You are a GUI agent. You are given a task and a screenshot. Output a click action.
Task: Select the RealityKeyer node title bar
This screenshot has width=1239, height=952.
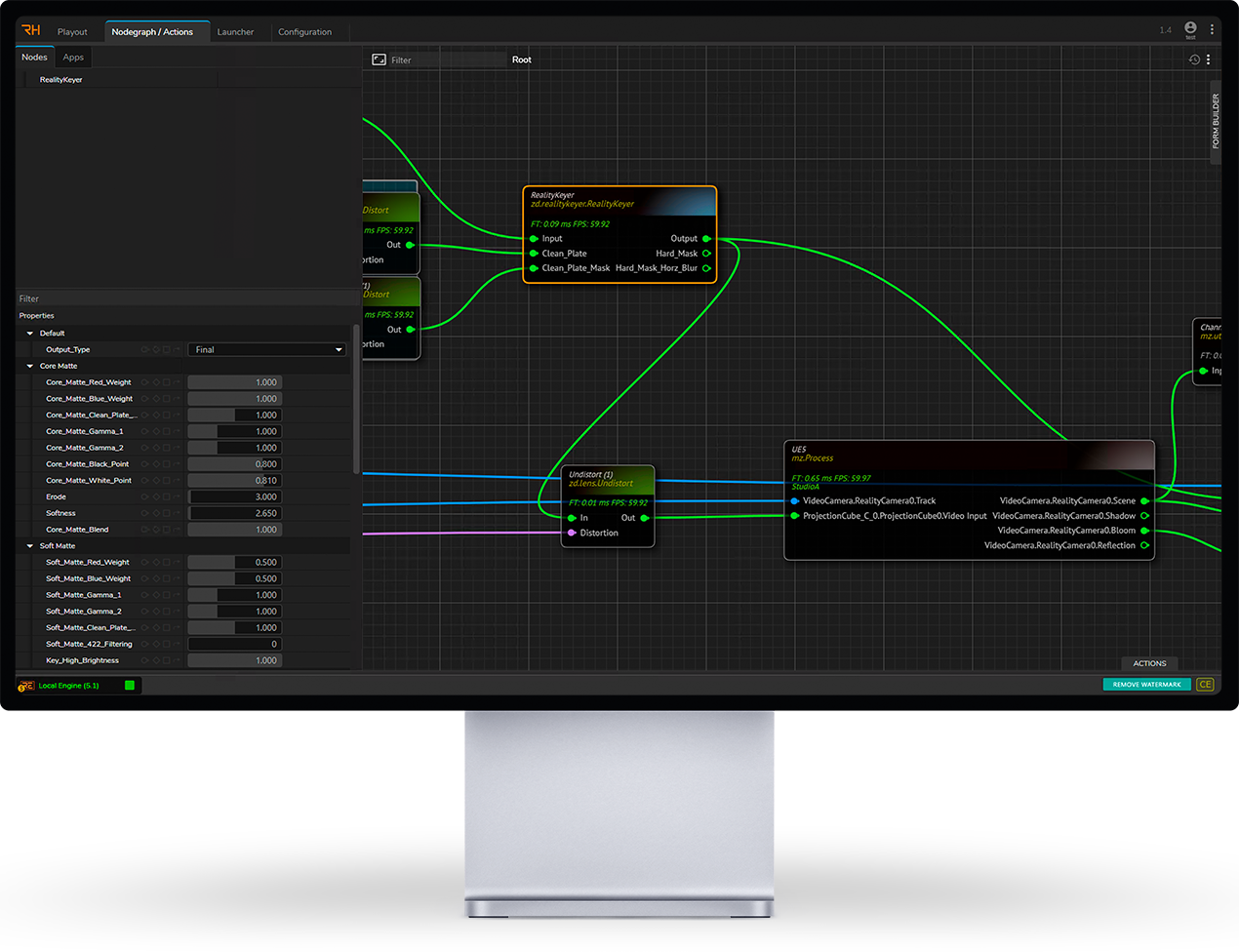[x=620, y=200]
